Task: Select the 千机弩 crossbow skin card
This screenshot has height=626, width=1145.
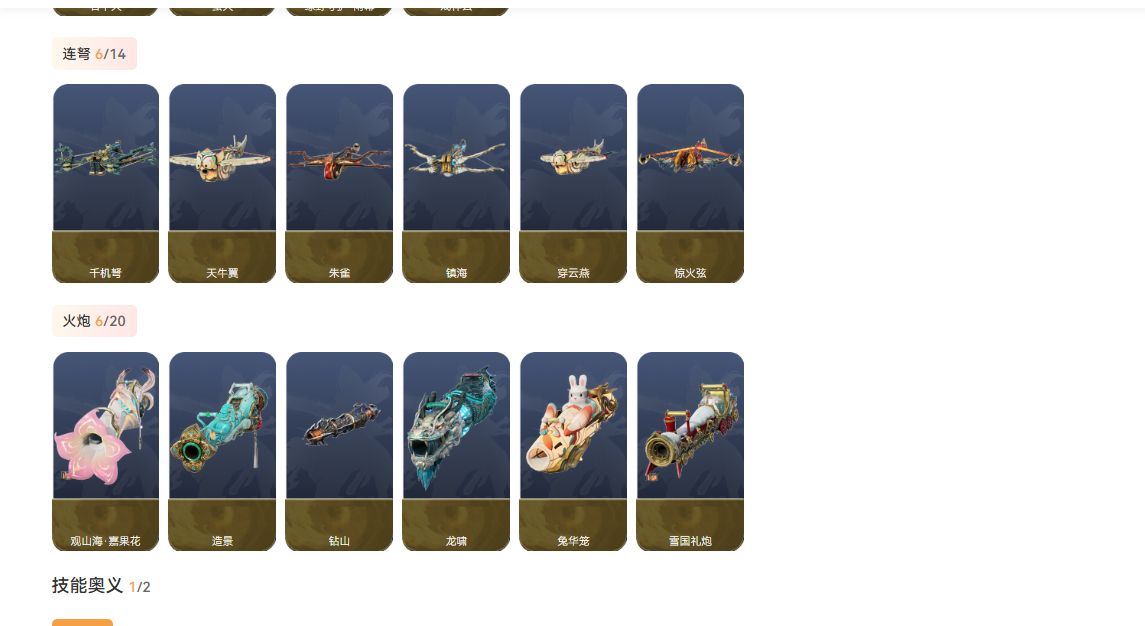Action: [x=106, y=183]
